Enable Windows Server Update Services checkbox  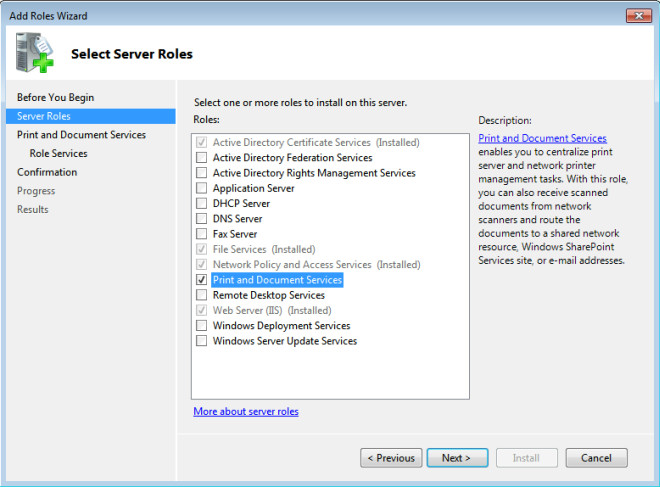tap(202, 341)
